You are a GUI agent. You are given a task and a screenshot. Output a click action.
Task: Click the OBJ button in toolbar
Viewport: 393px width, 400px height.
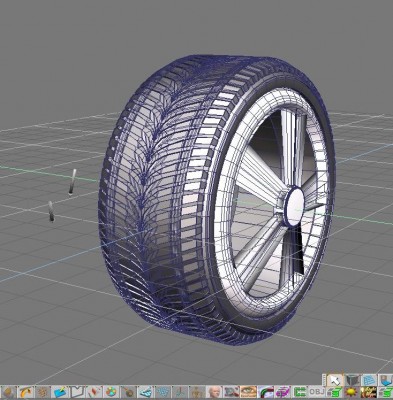coord(317,392)
